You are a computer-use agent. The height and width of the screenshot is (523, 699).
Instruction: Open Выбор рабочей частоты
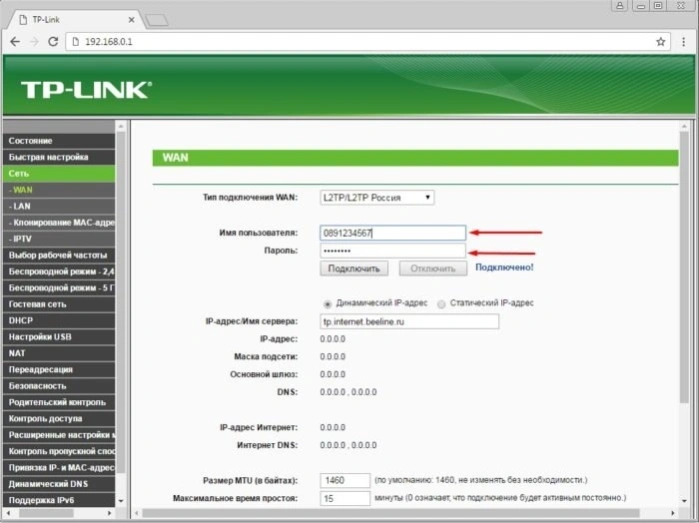[59, 255]
